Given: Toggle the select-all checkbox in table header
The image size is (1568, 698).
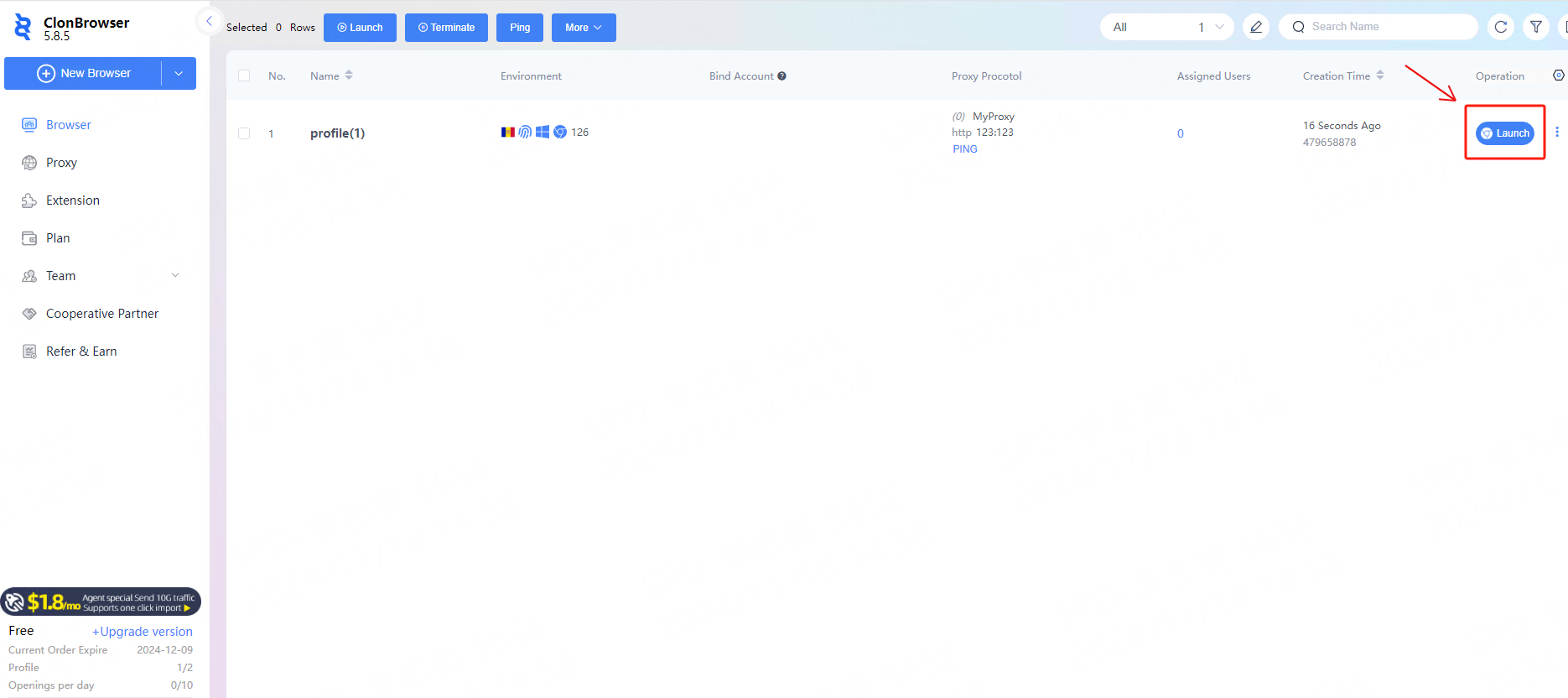Looking at the screenshot, I should click(x=244, y=76).
